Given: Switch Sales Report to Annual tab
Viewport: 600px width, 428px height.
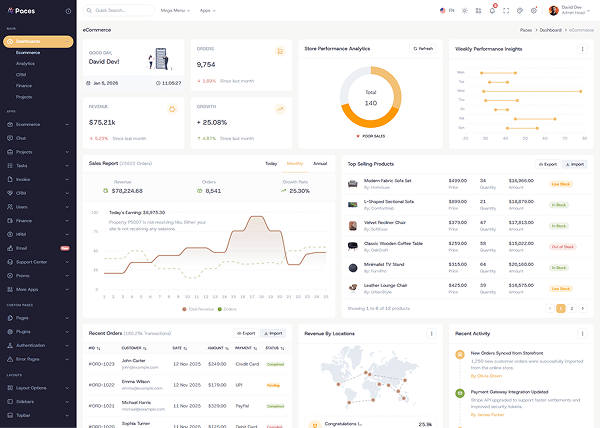Looking at the screenshot, I should [x=320, y=163].
